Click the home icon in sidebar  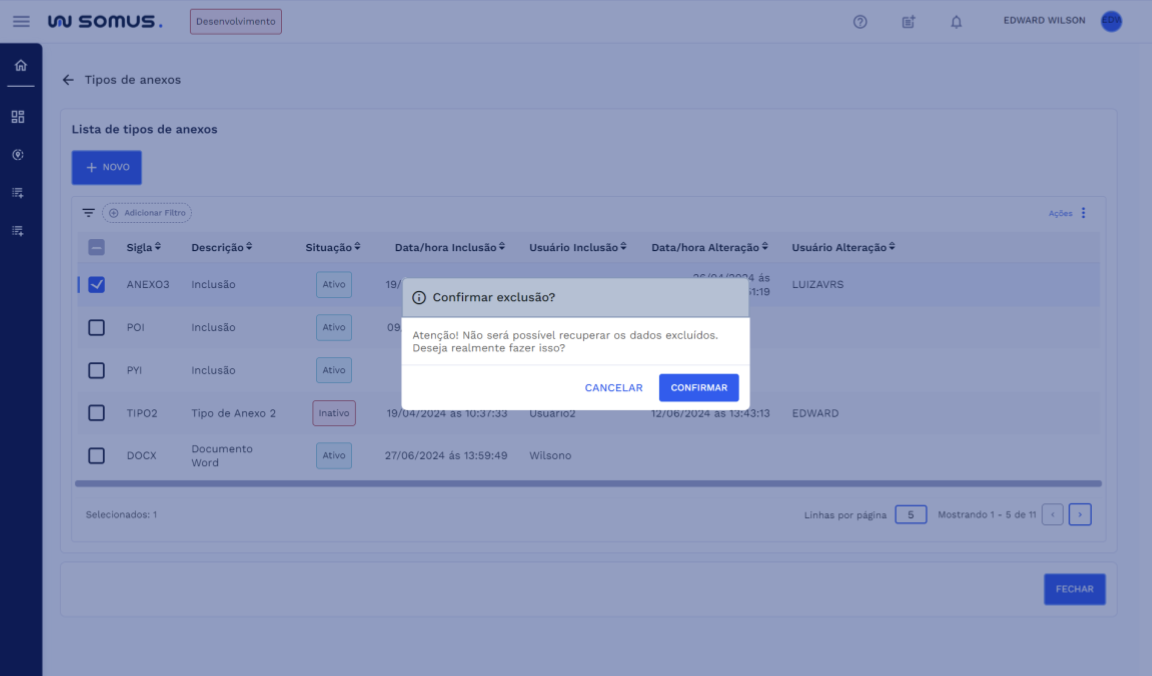tap(21, 66)
